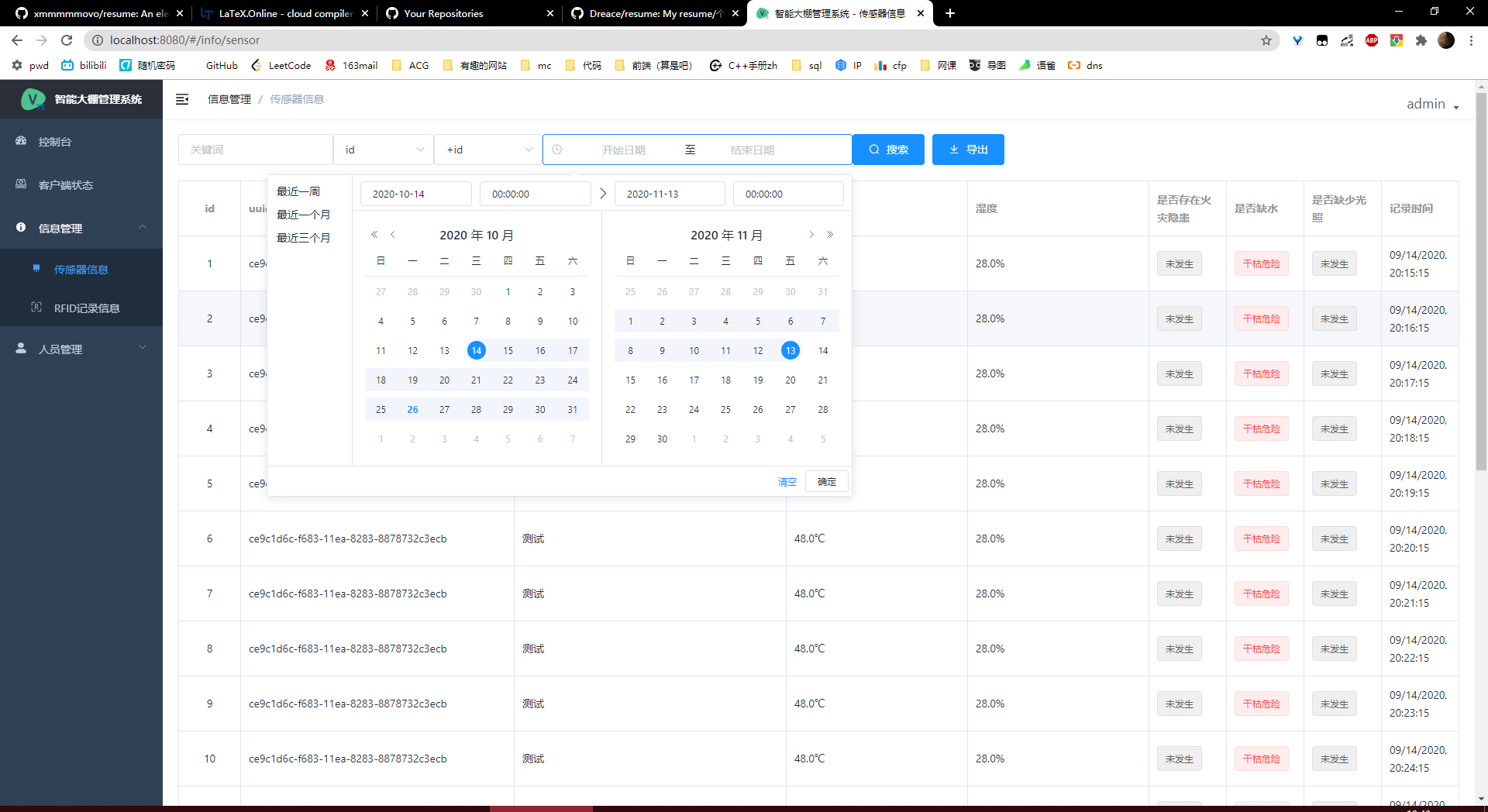1488x812 pixels.
Task: Reload the page with refresh icon
Action: (x=67, y=40)
